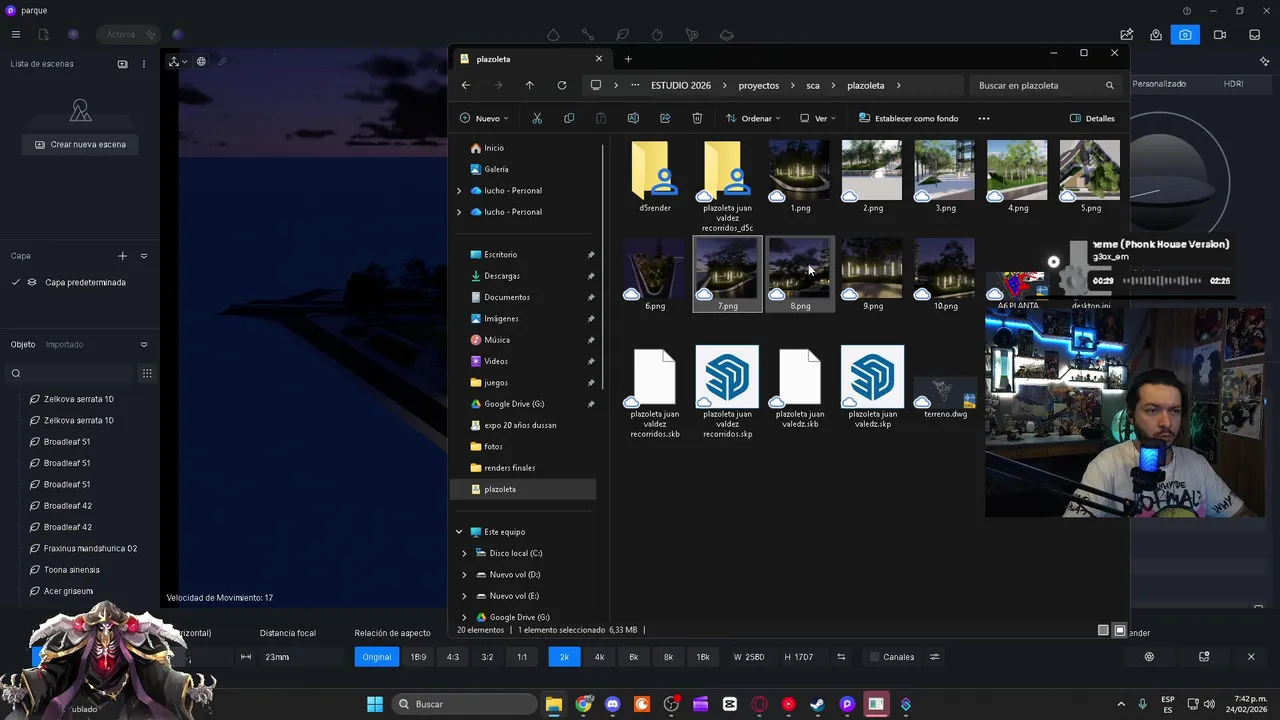Add a new Explorer tab
The image size is (1280, 720).
(x=628, y=59)
